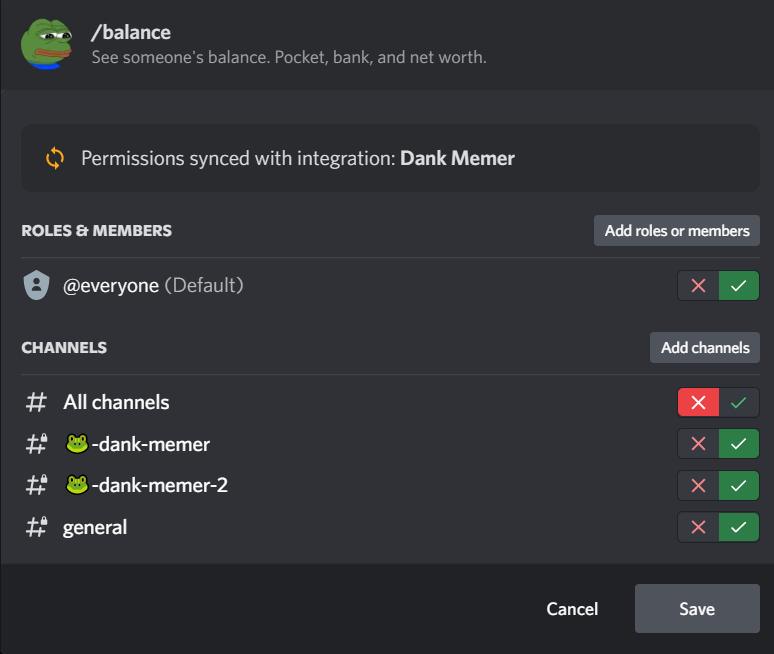Open Add roles or members
Viewport: 774px width, 654px height.
pyautogui.click(x=677, y=231)
